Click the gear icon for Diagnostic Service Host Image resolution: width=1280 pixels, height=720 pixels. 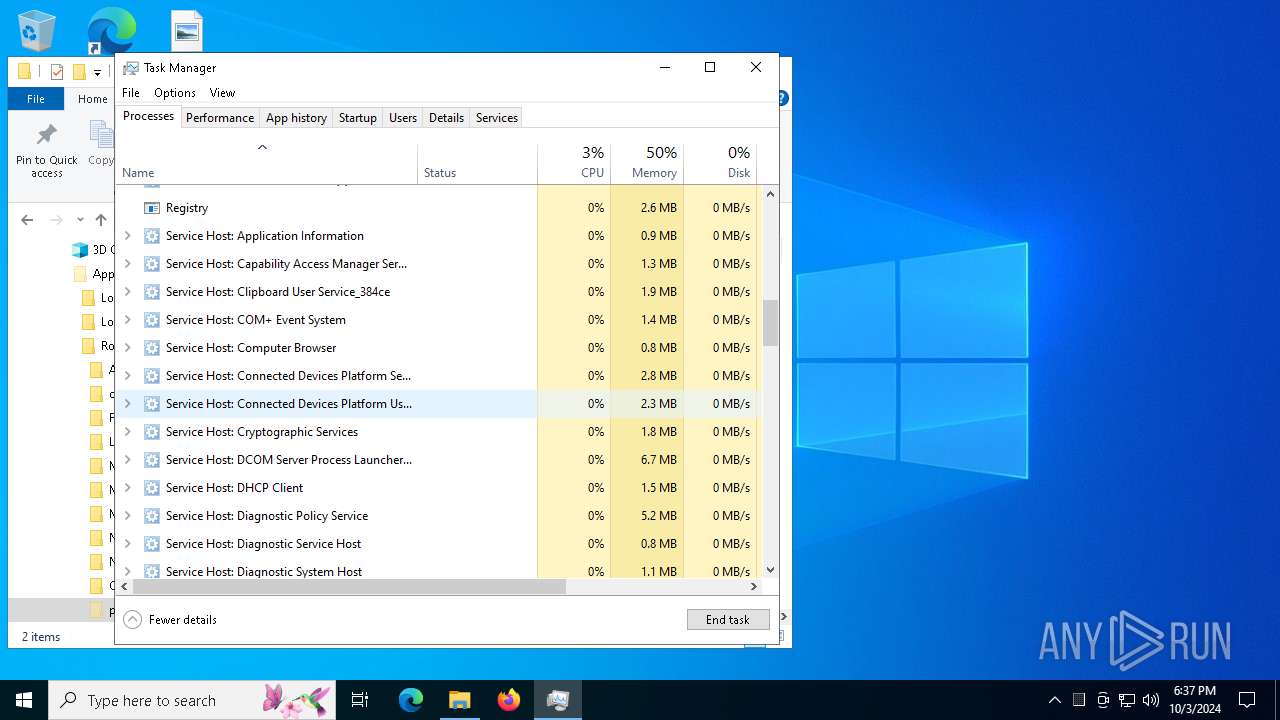click(x=152, y=544)
